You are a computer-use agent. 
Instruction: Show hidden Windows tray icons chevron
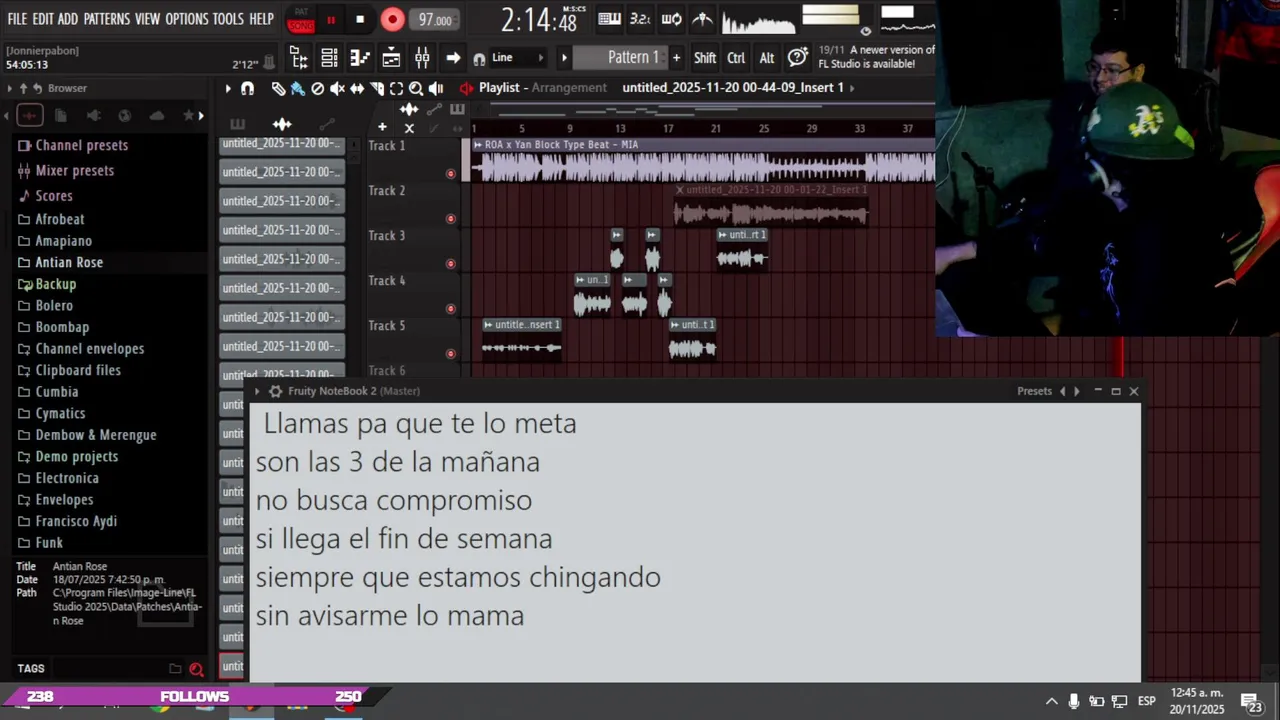pos(1051,701)
